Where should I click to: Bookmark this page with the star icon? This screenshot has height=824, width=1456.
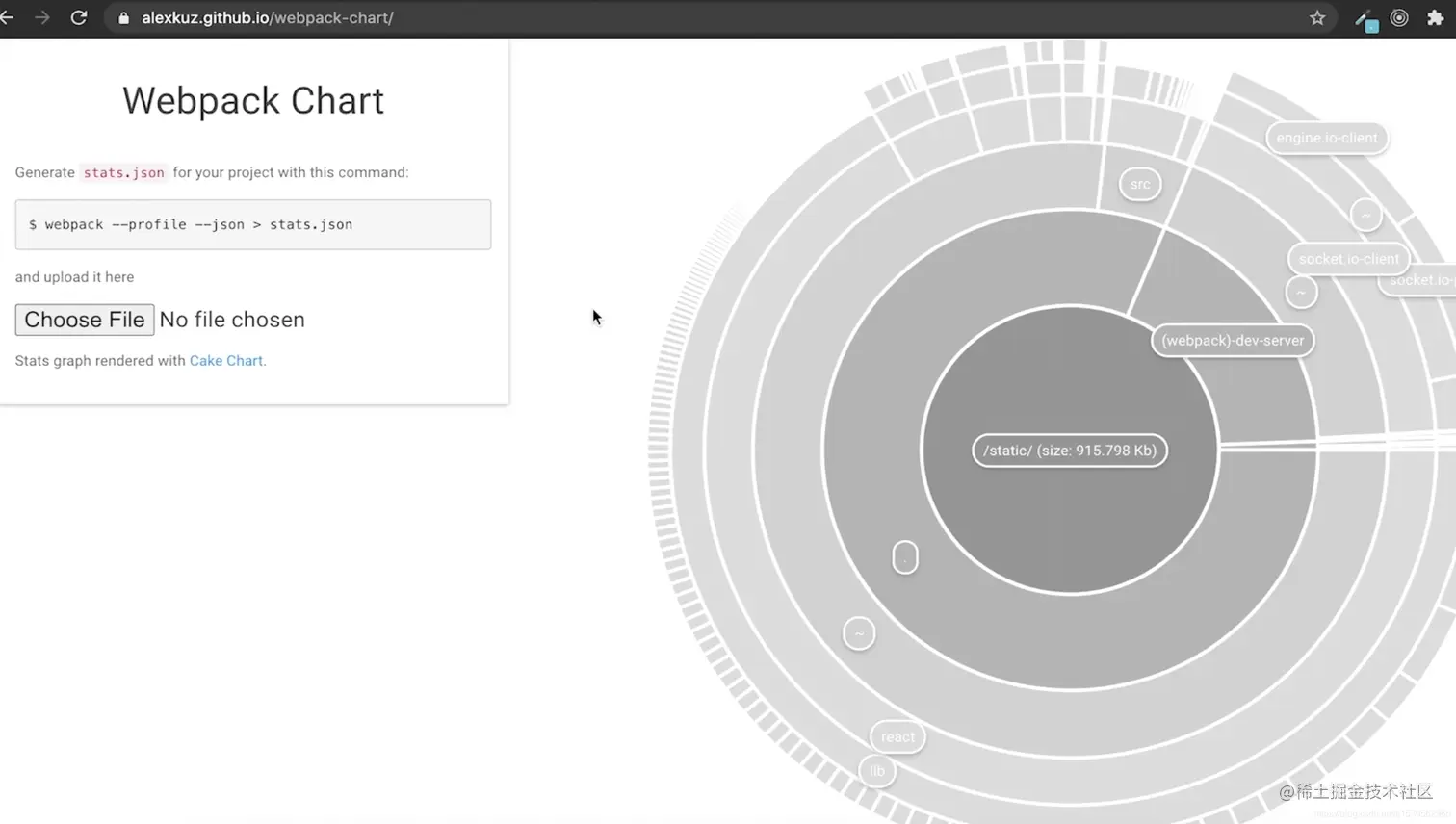(x=1317, y=17)
